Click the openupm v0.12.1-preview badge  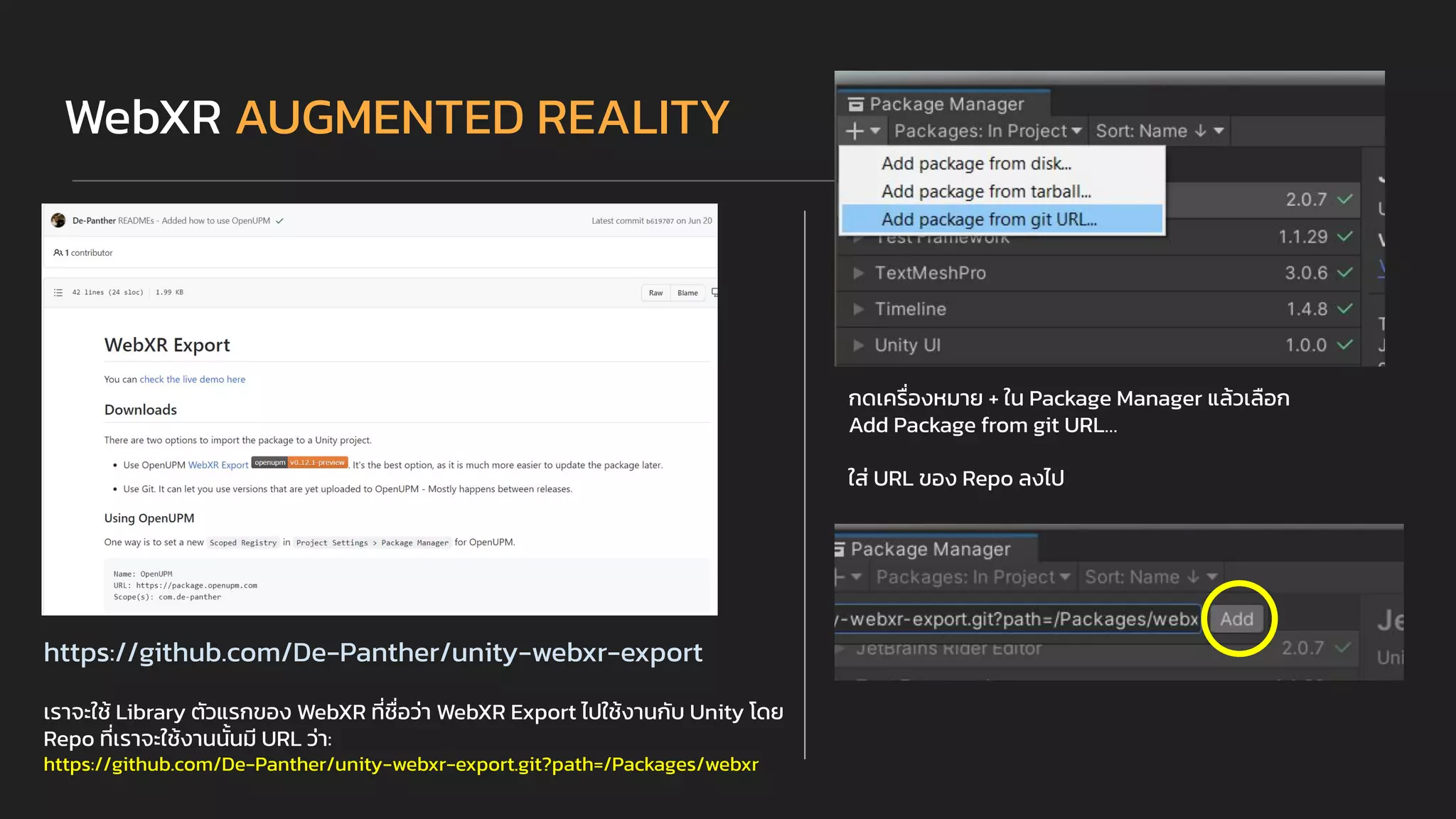[x=299, y=463]
